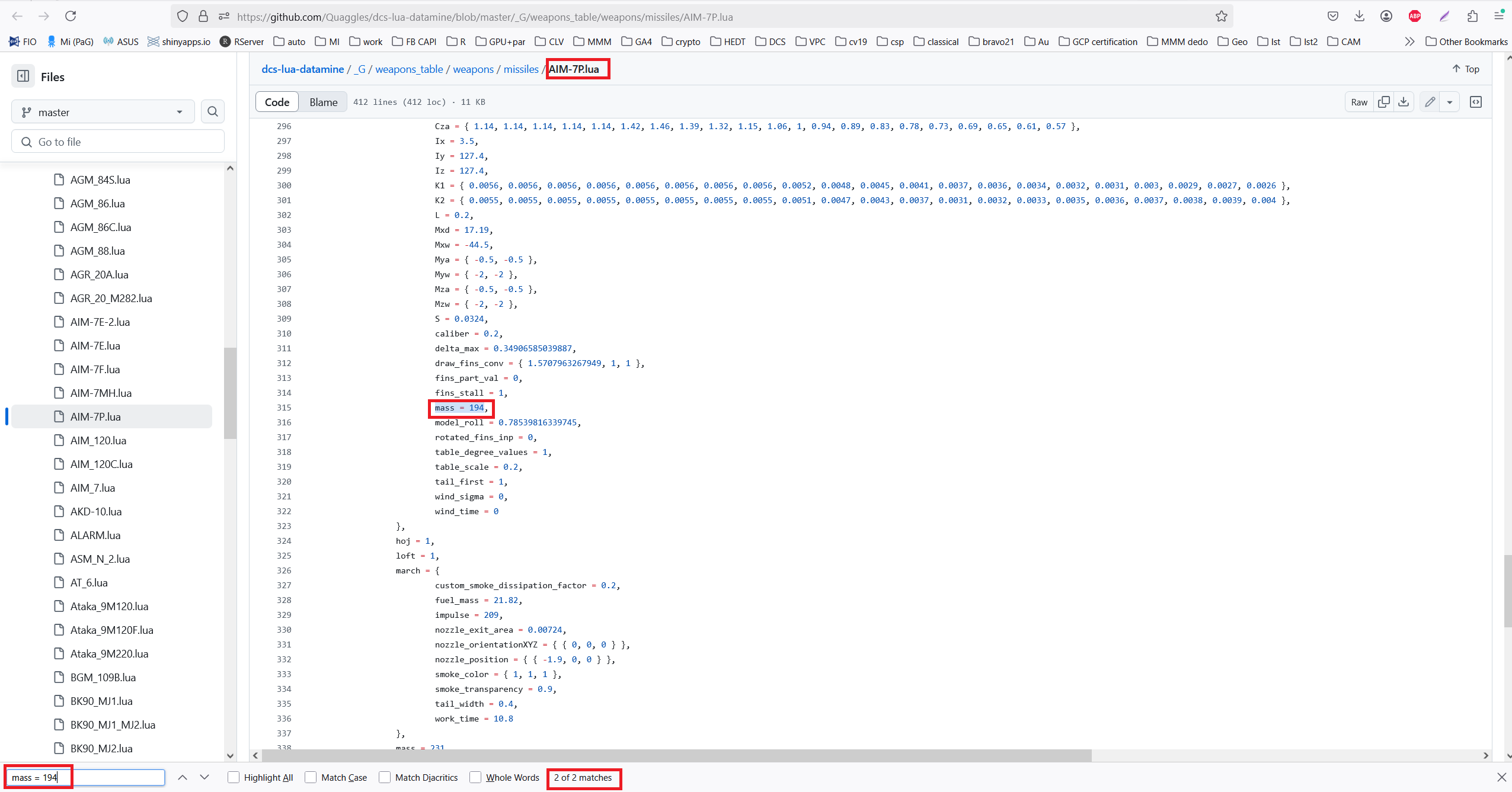Open AIM-7E-2.lua in file tree
The height and width of the screenshot is (792, 1512).
point(100,322)
